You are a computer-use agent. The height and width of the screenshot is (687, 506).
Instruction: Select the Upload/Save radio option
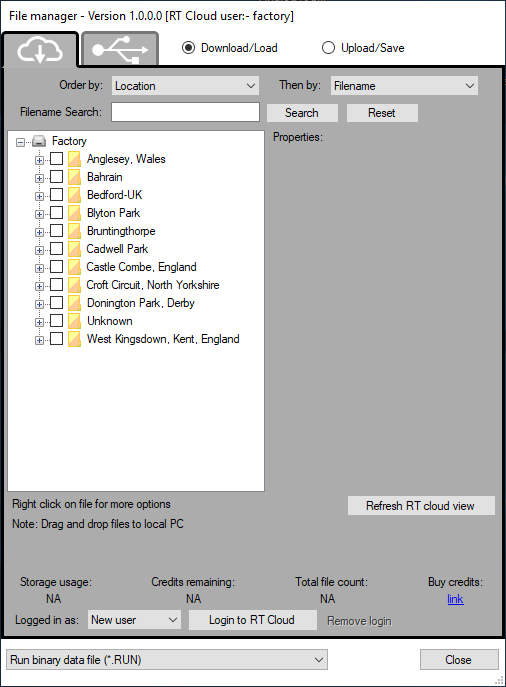click(328, 48)
